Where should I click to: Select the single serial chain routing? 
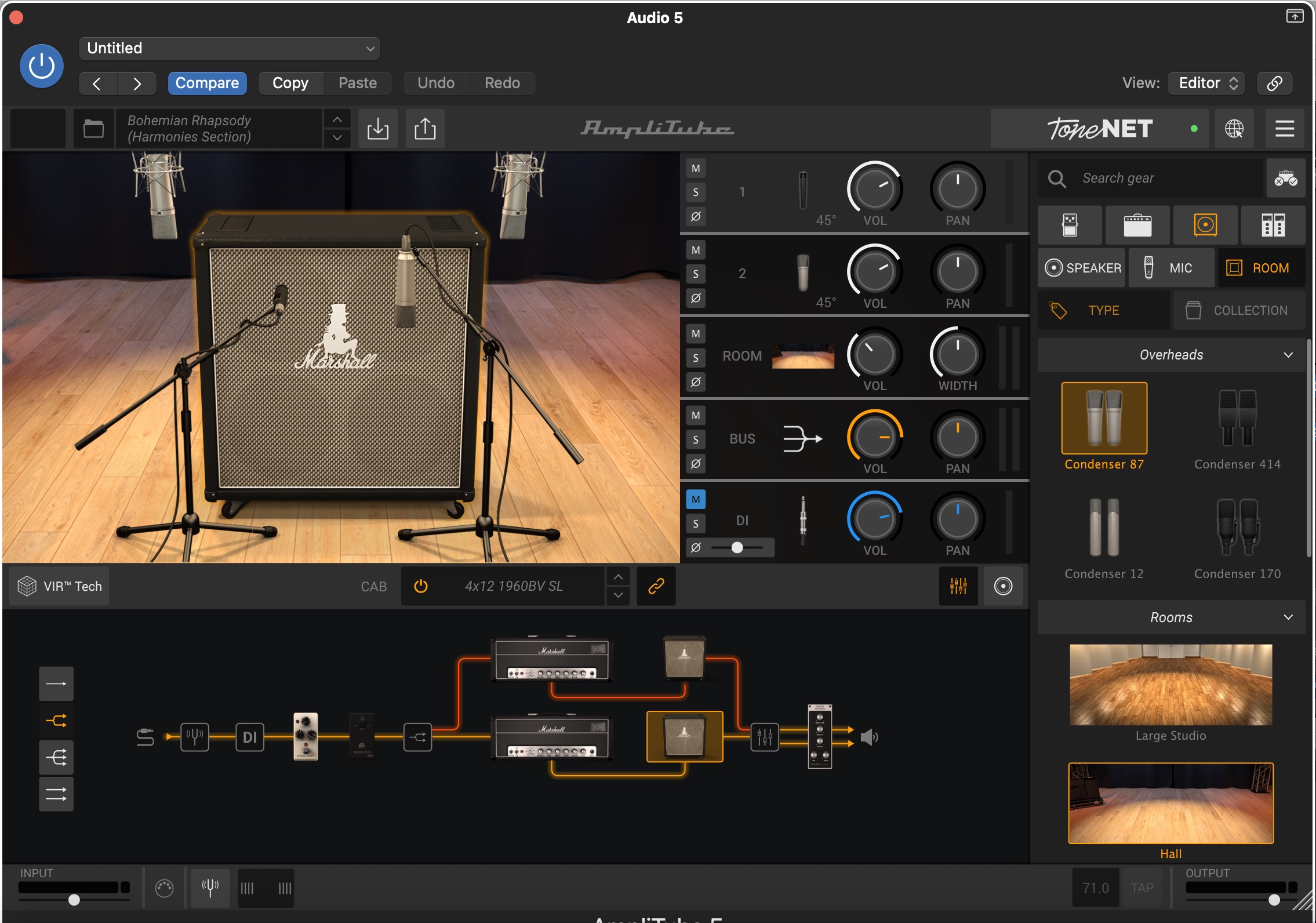56,684
